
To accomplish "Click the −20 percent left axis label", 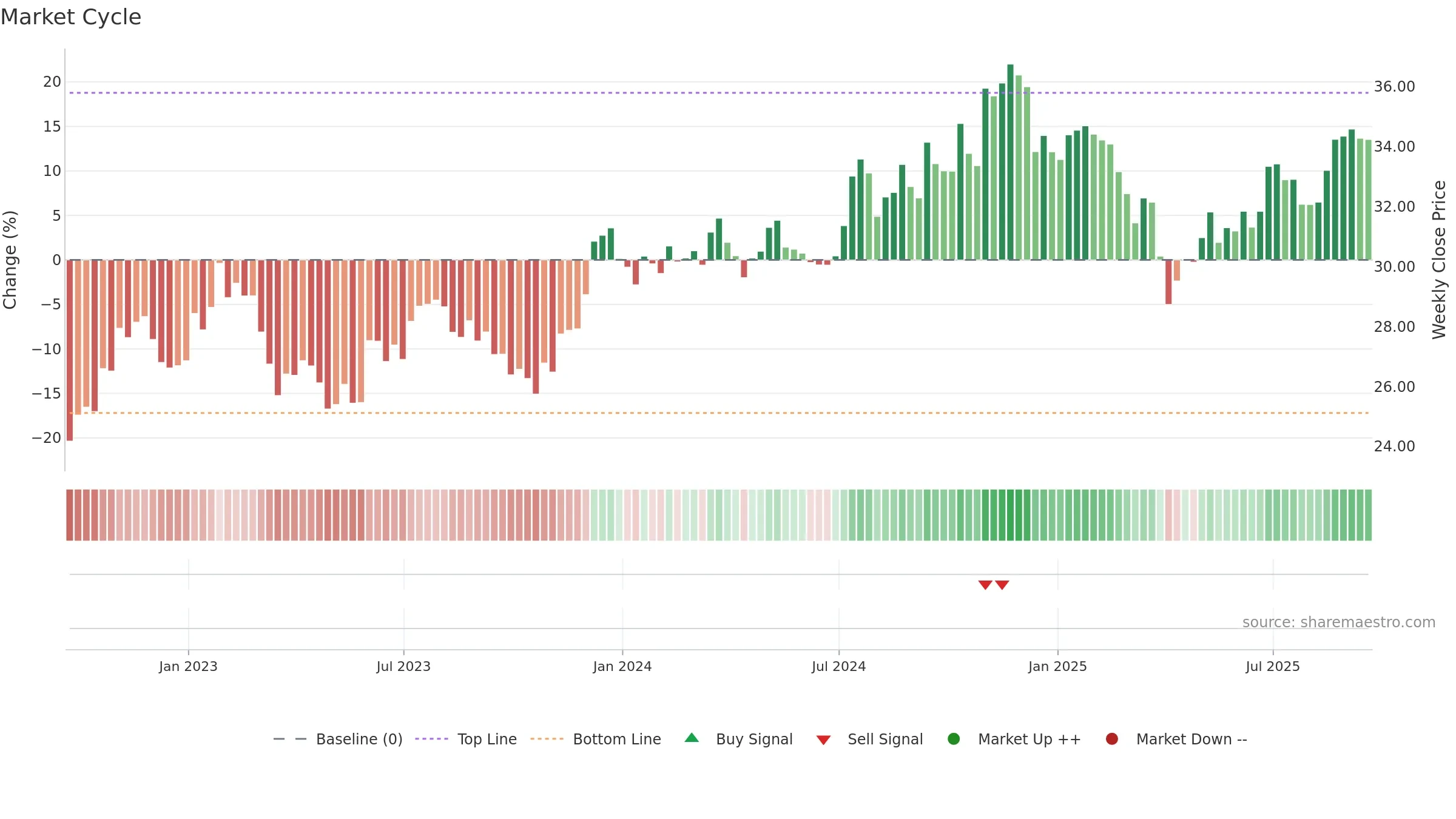I will click(x=47, y=438).
